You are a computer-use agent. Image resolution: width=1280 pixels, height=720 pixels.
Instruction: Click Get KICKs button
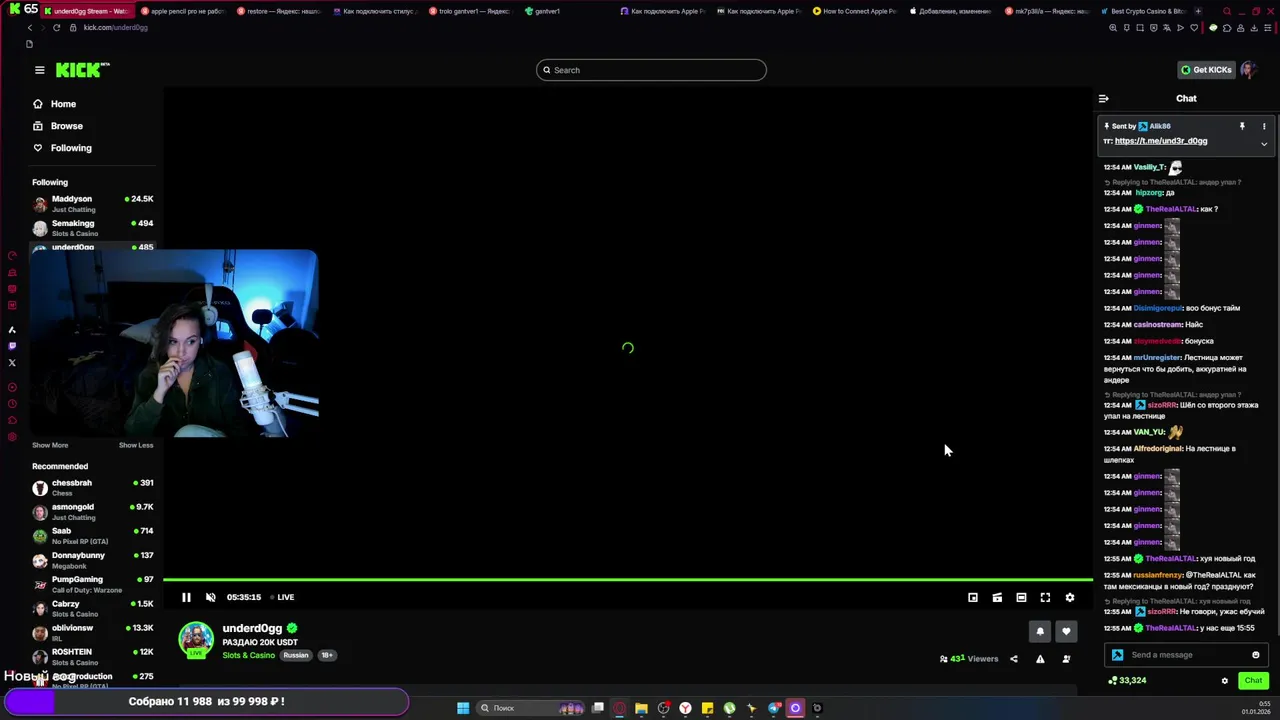coord(1206,70)
